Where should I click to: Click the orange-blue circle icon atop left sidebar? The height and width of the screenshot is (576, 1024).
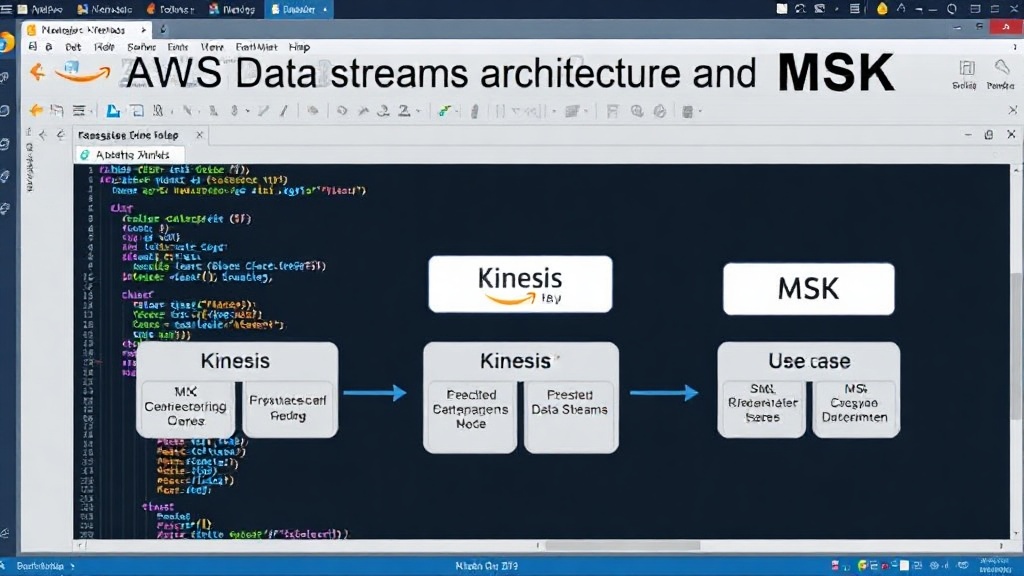point(6,43)
